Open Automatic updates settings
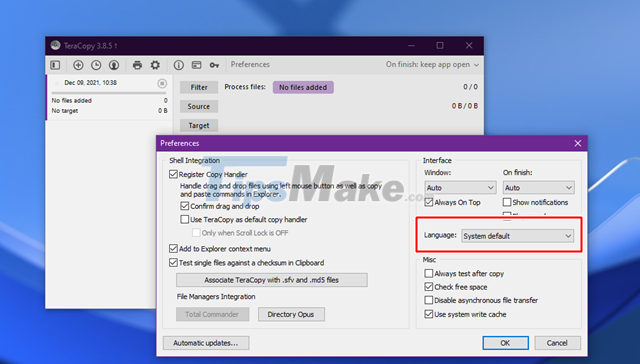 tap(206, 343)
